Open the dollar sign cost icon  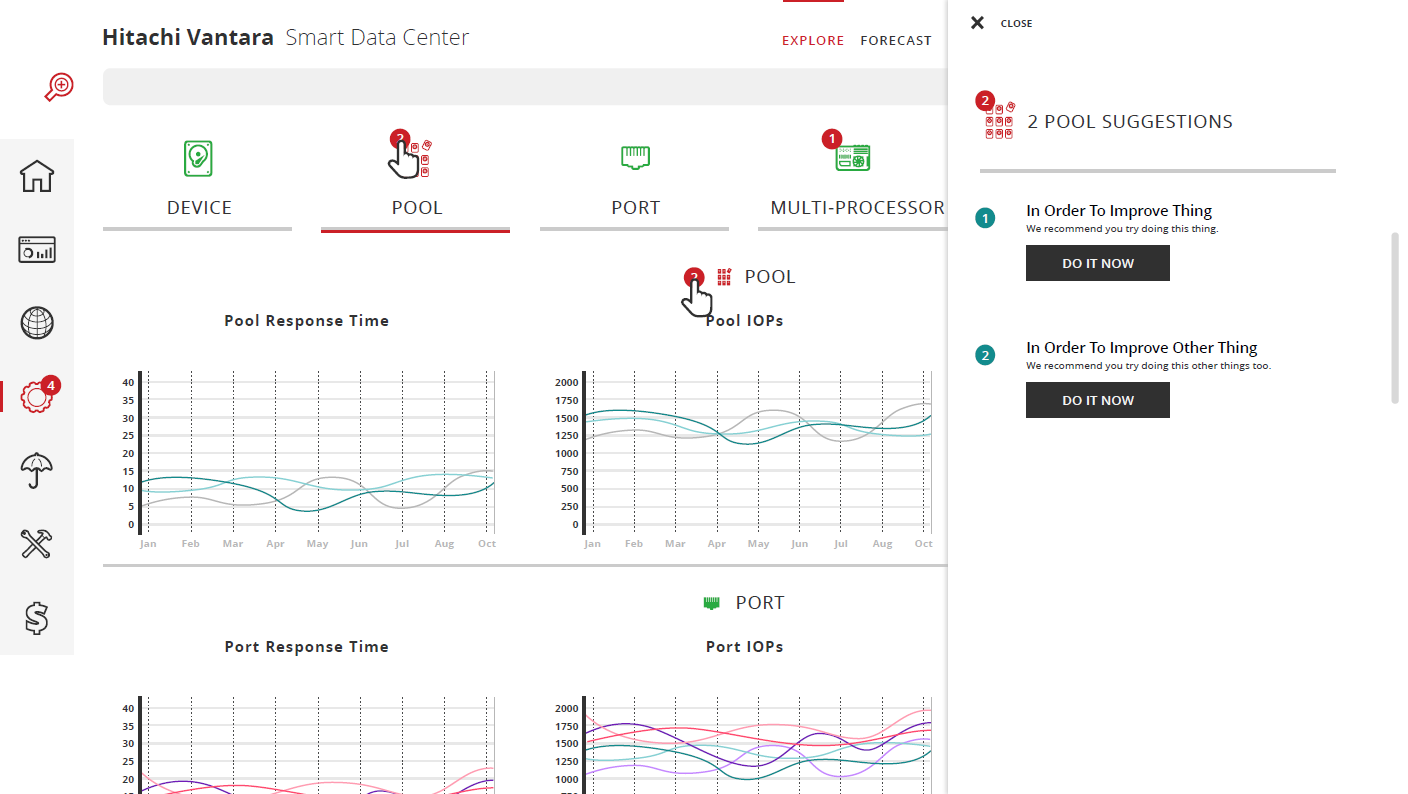[x=37, y=618]
